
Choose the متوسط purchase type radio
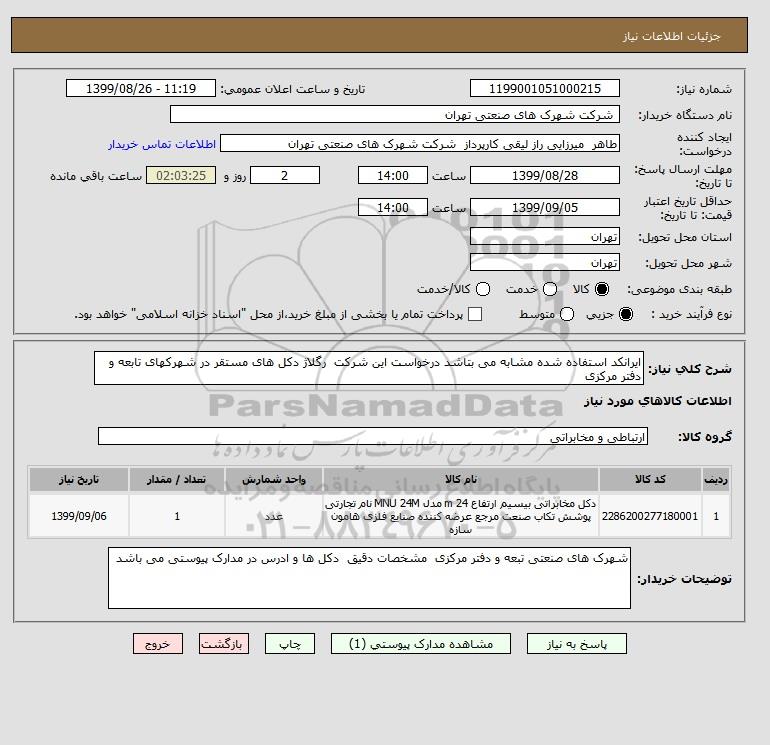[x=567, y=314]
